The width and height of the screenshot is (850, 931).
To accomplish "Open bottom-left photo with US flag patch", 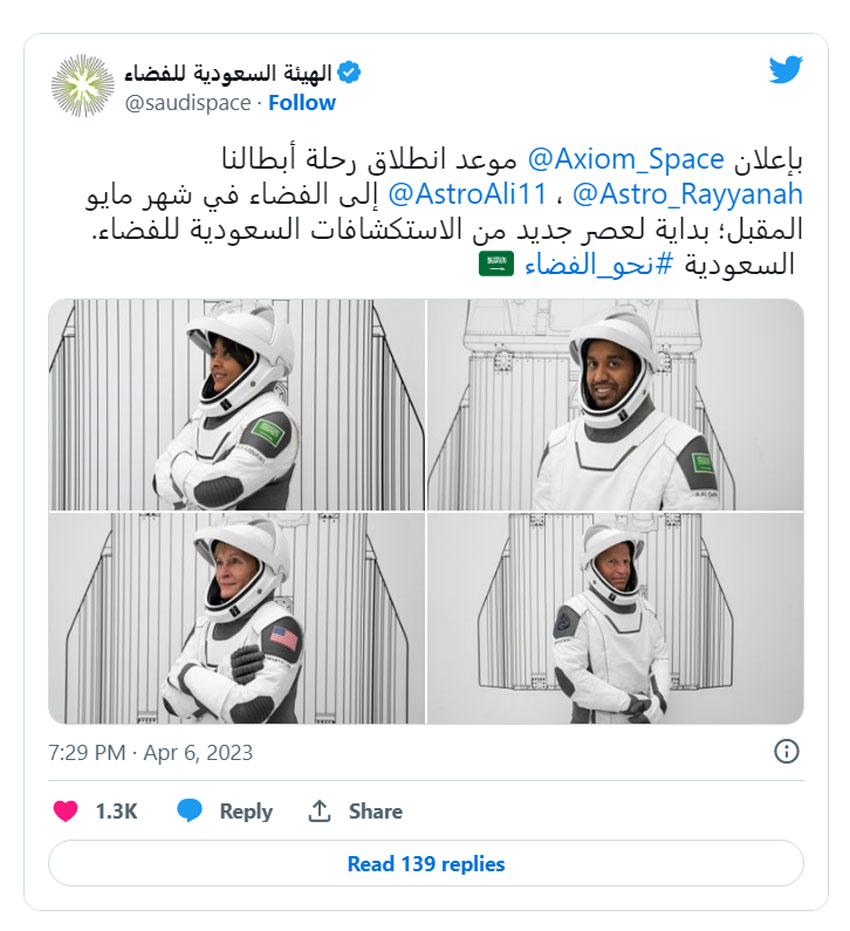I will coord(236,619).
